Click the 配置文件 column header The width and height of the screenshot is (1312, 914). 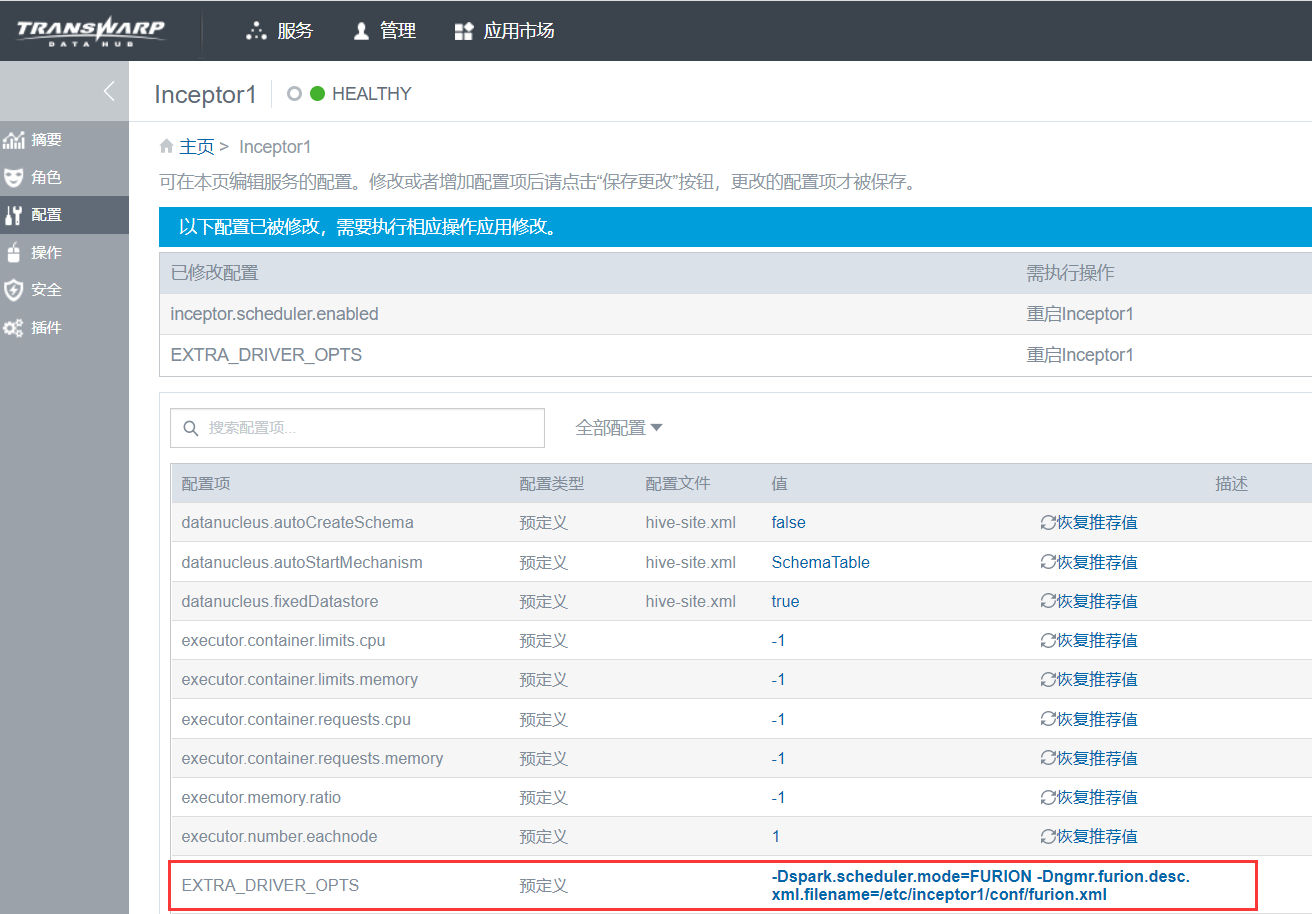[678, 484]
